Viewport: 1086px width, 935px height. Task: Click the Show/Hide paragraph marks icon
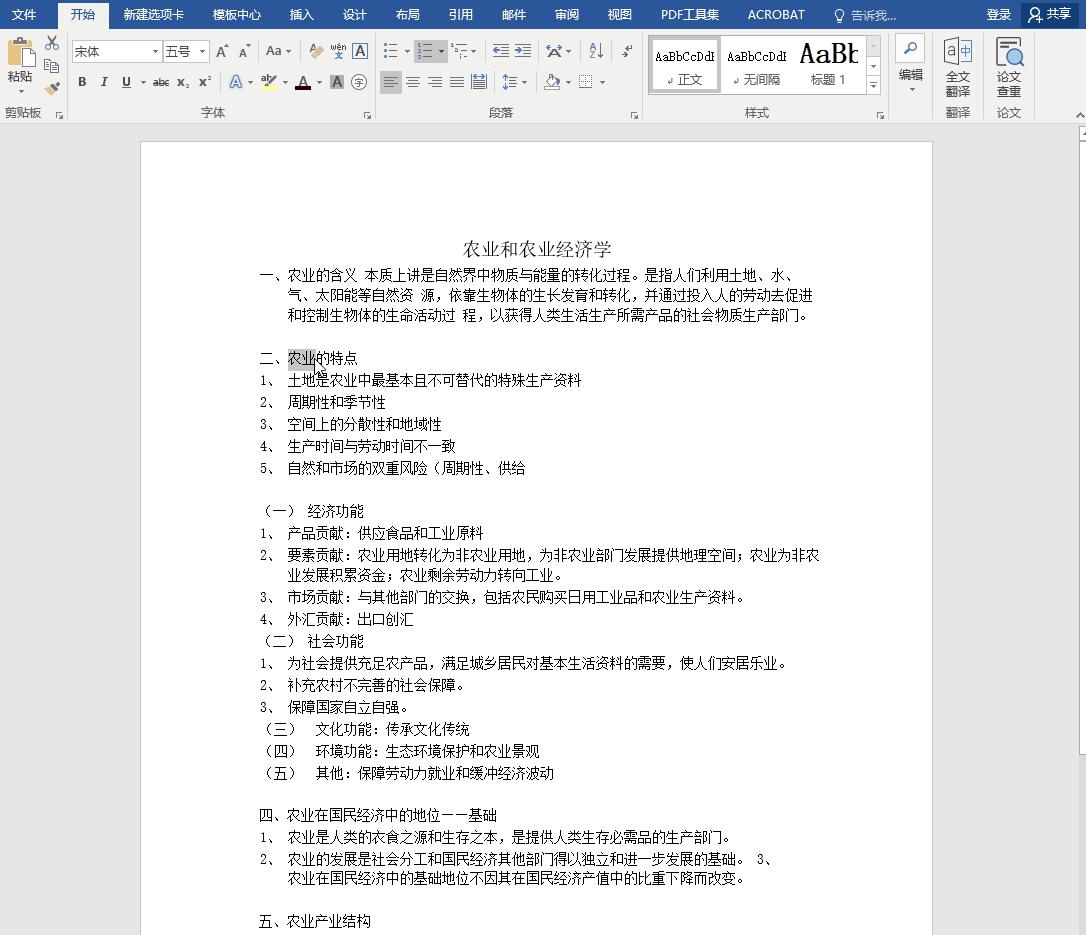tap(627, 50)
